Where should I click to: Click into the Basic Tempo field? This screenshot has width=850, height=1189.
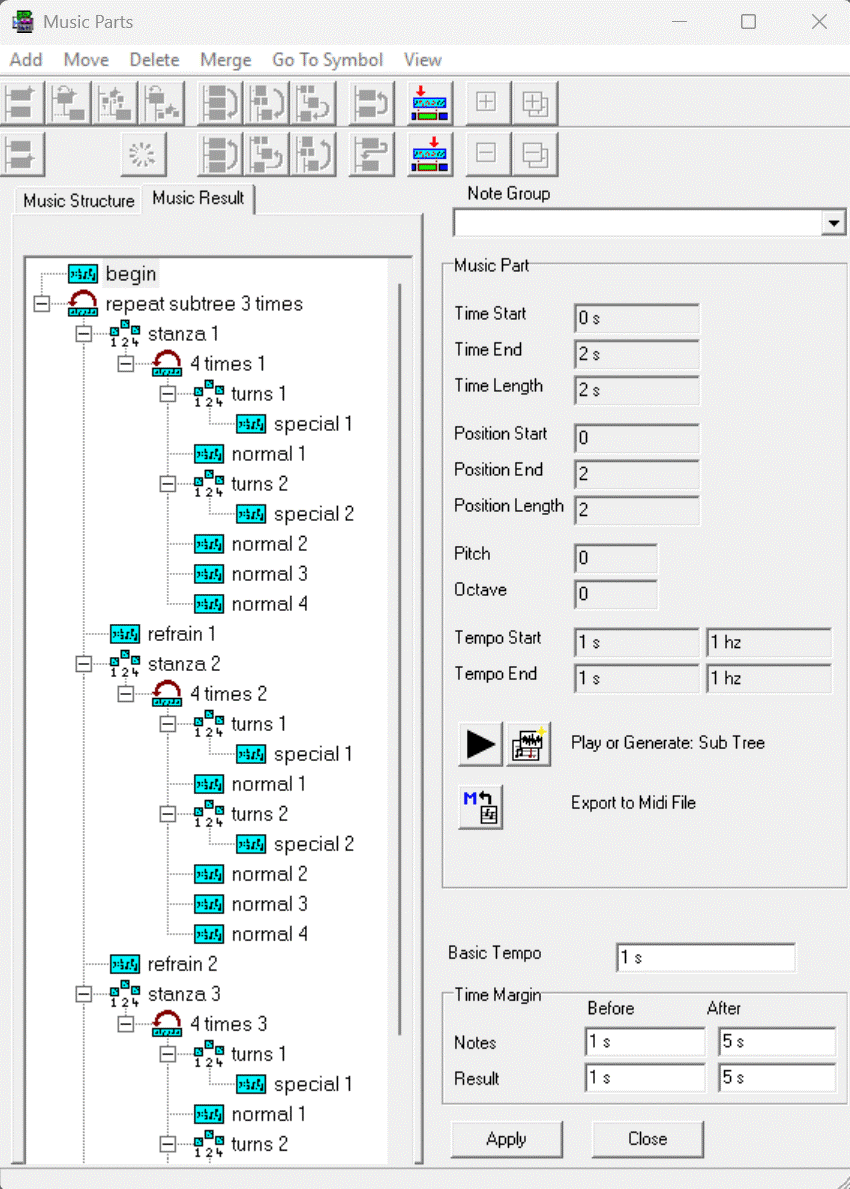click(x=705, y=958)
